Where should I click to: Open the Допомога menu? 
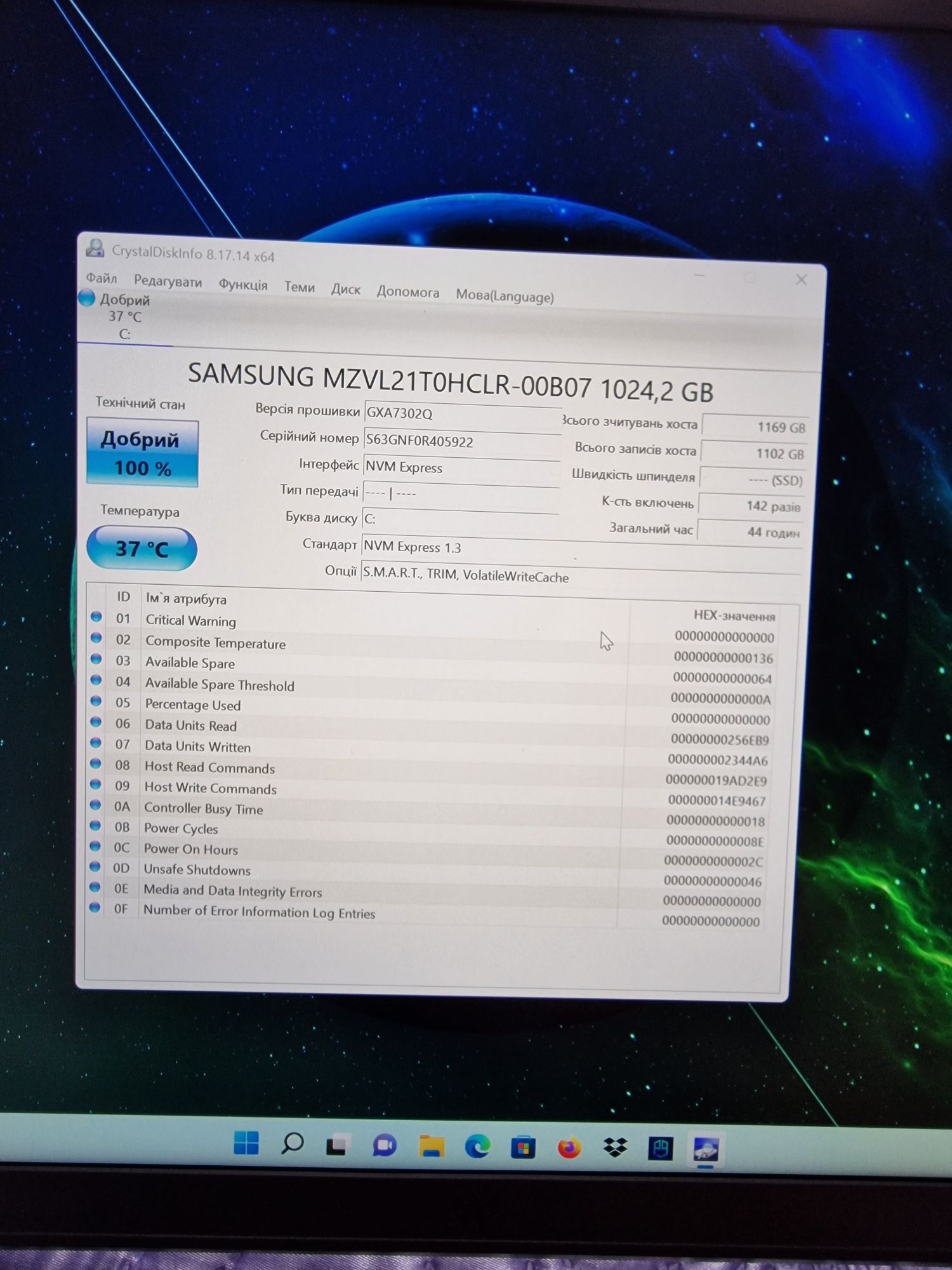(408, 291)
